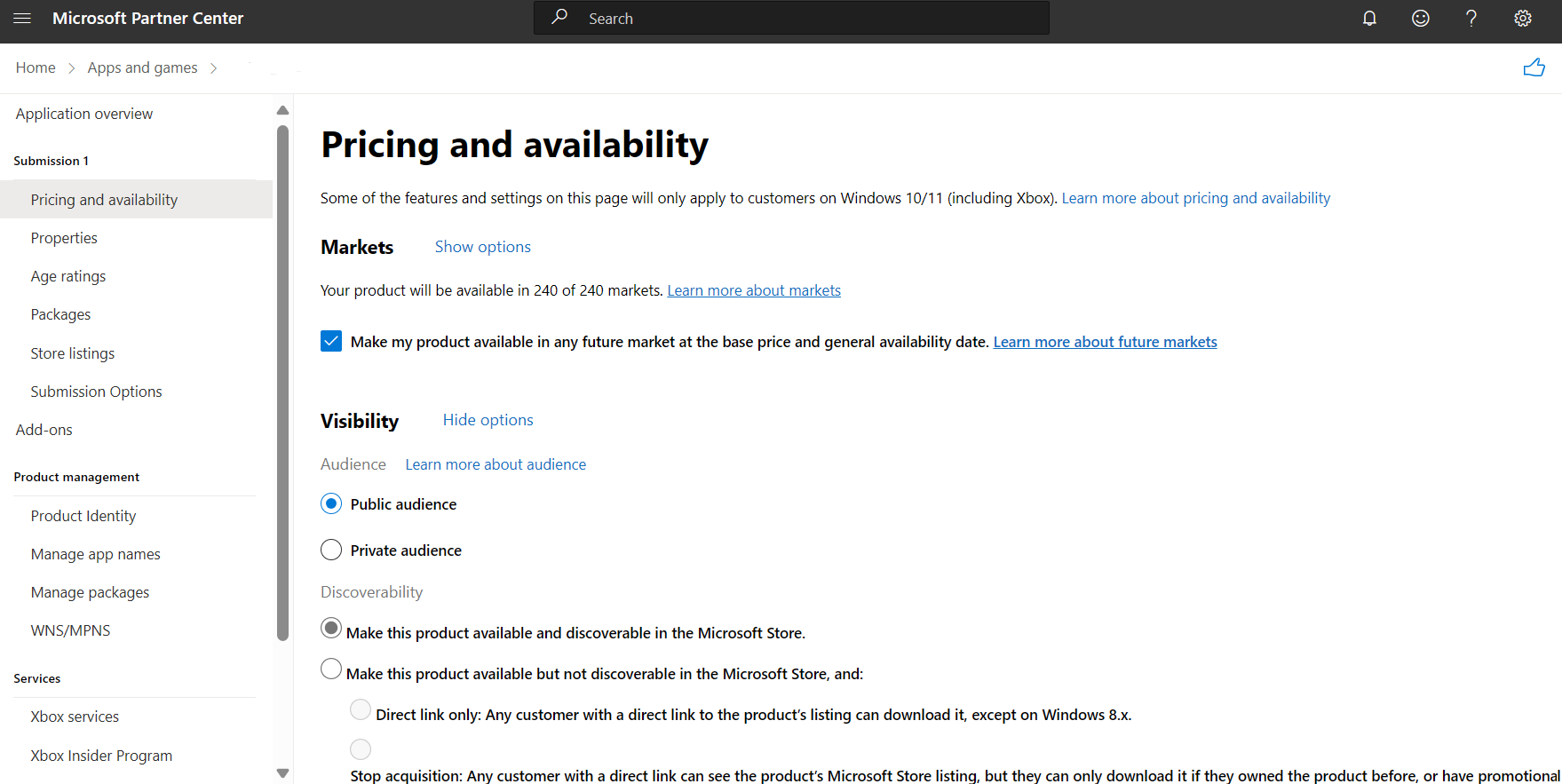1562x784 pixels.
Task: Open Learn more about future markets link
Action: (x=1105, y=342)
